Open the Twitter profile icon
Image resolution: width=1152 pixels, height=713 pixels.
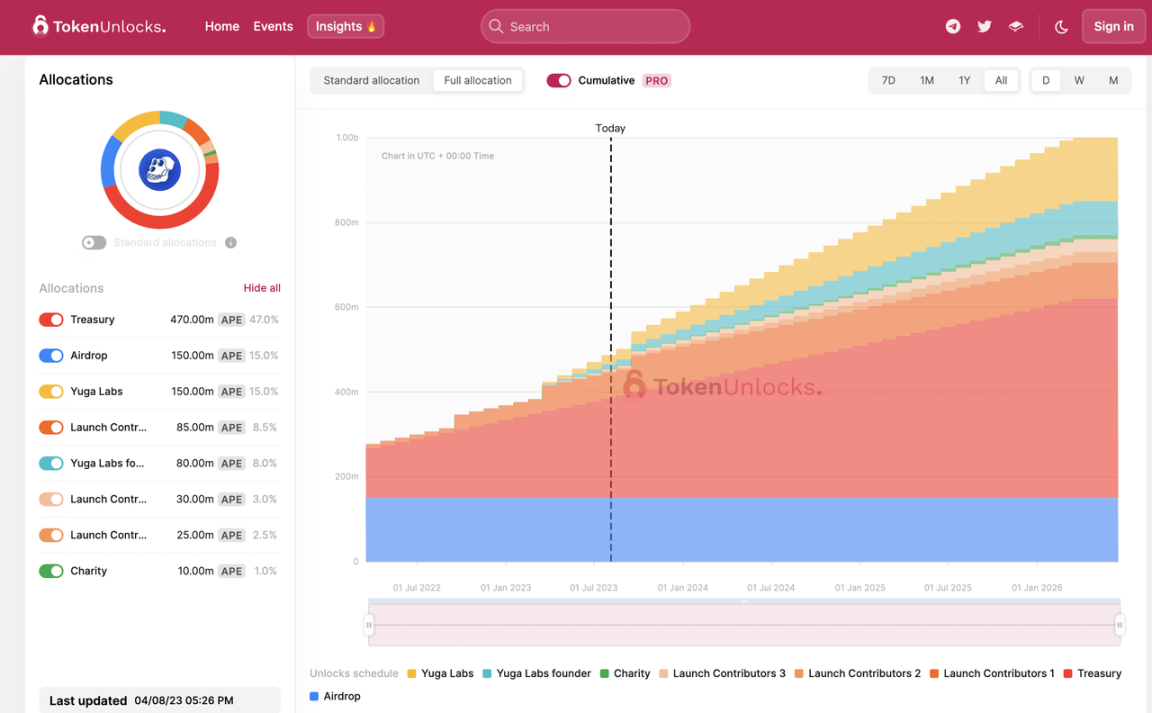984,26
